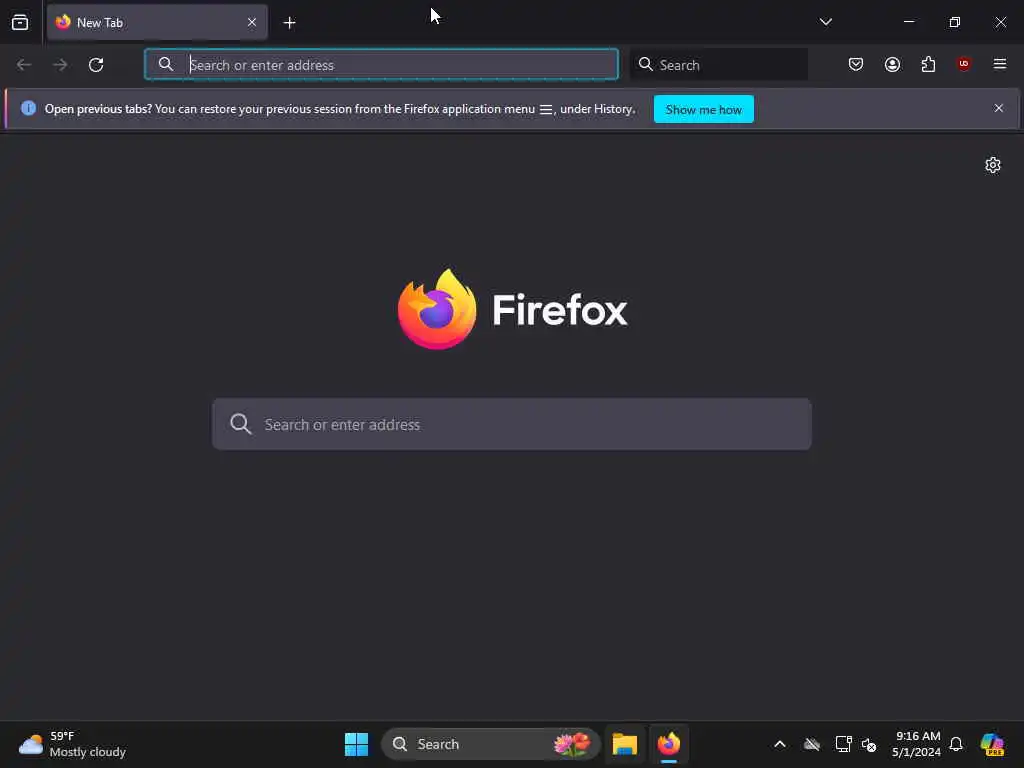Open the Firefox application hamburger menu
Viewport: 1024px width, 768px height.
click(x=999, y=64)
